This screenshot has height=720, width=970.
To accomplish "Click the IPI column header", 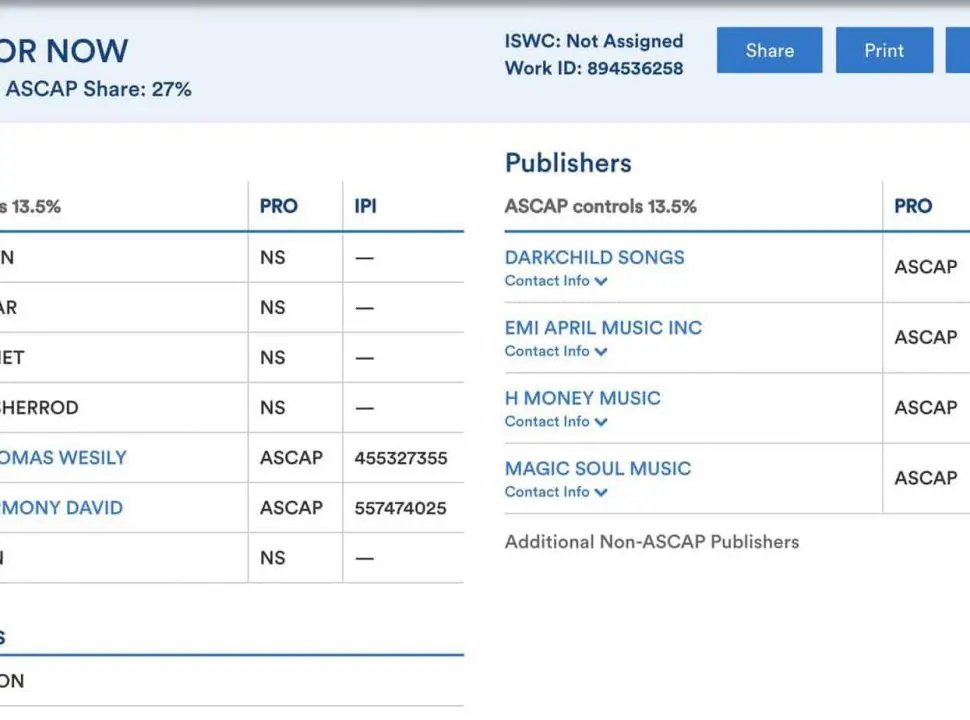I will [365, 206].
